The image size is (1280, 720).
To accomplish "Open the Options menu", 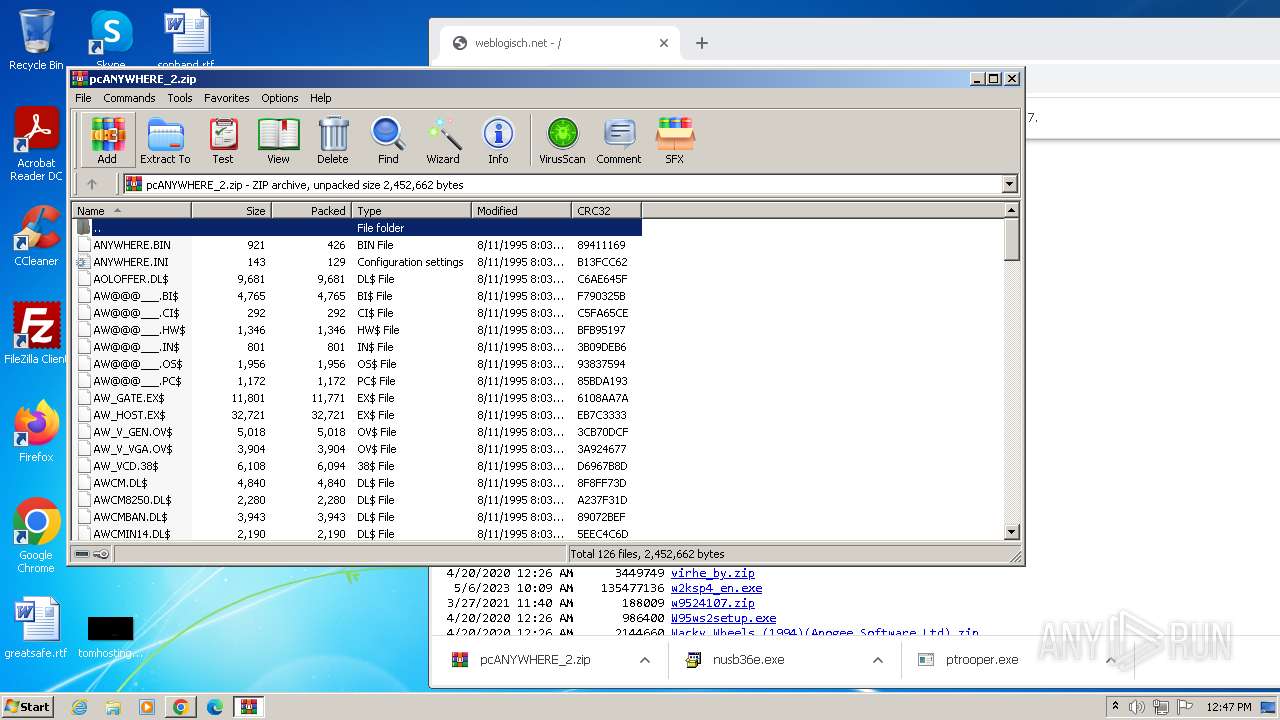I will 280,98.
